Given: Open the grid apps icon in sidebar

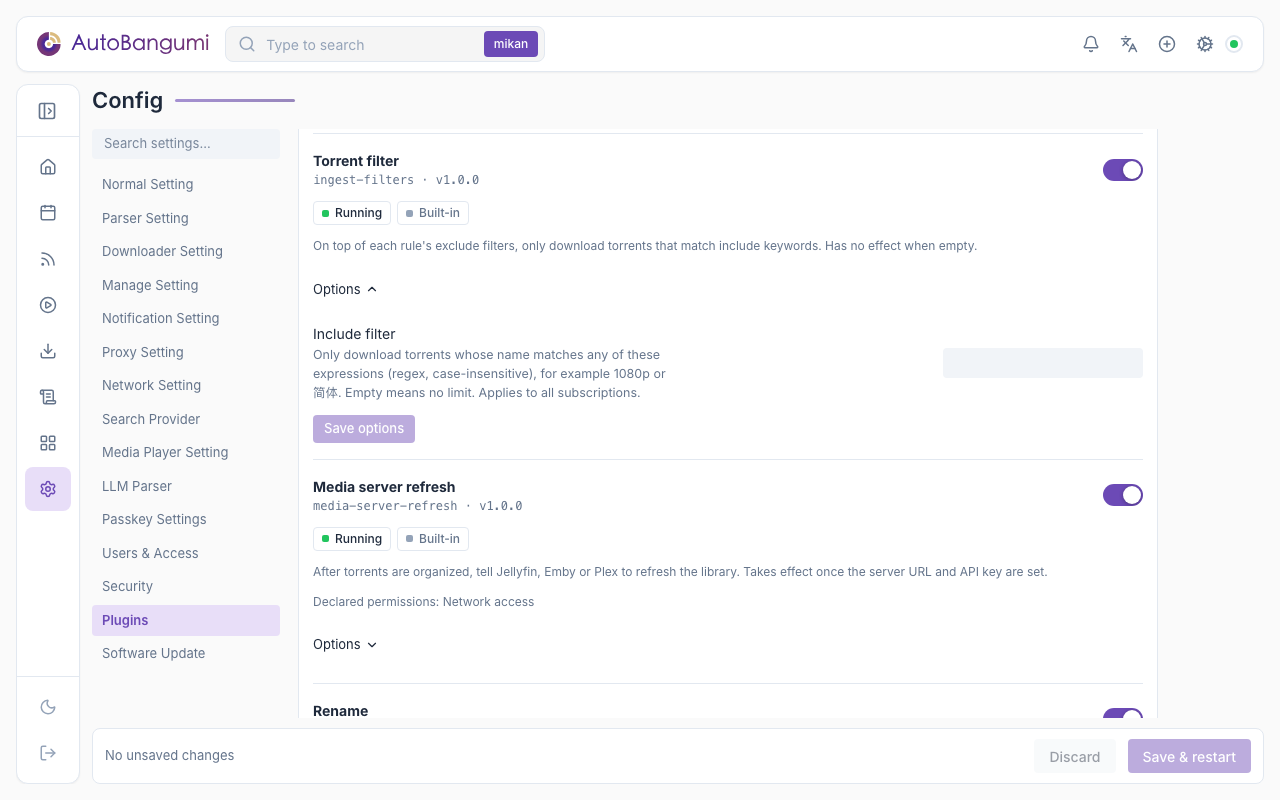Looking at the screenshot, I should [x=48, y=443].
